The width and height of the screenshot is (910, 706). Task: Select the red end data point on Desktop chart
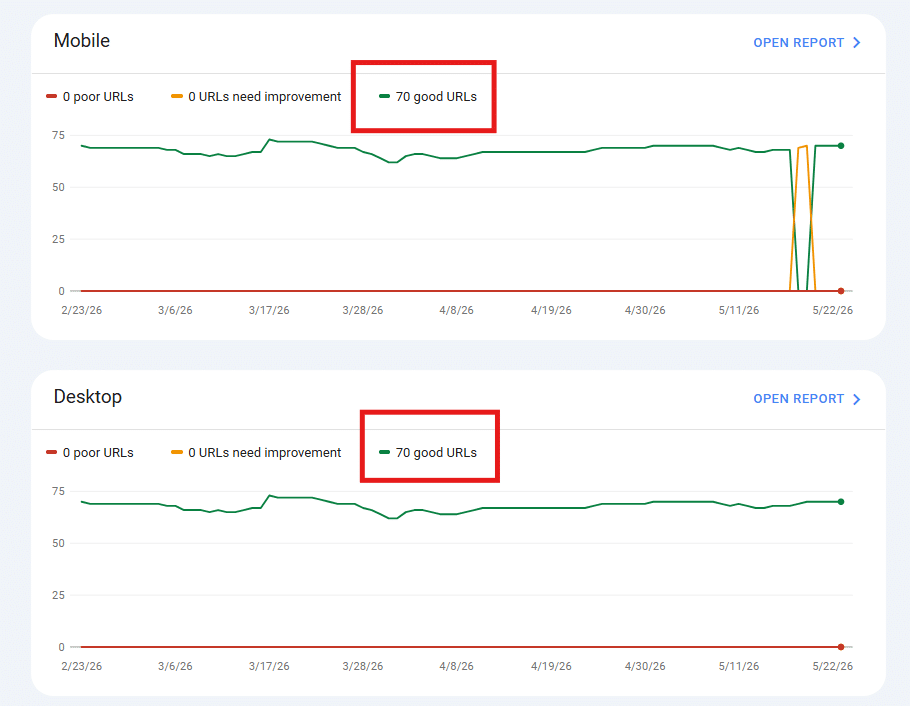pyautogui.click(x=841, y=647)
